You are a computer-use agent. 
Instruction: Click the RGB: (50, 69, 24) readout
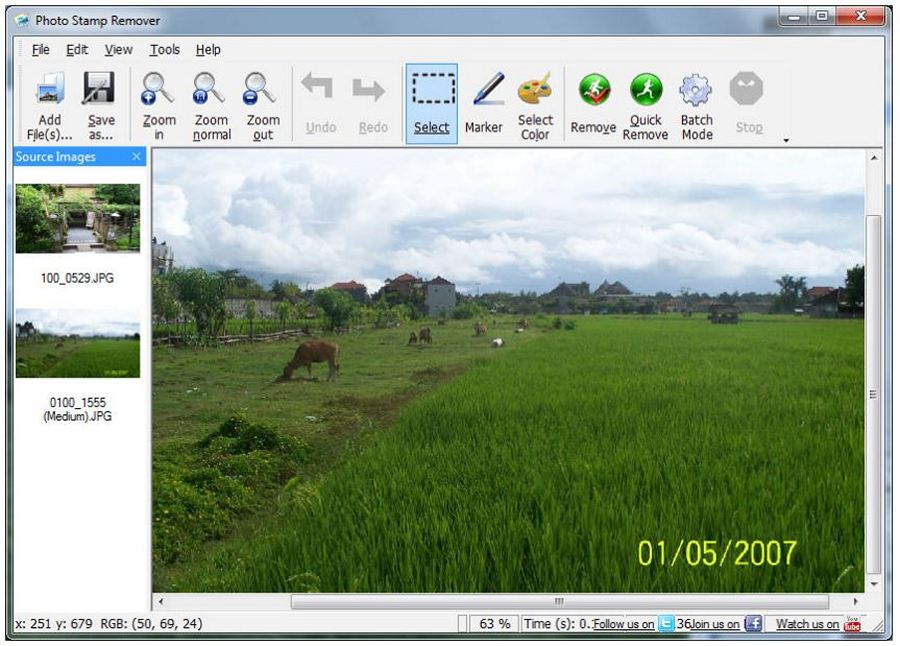(152, 624)
